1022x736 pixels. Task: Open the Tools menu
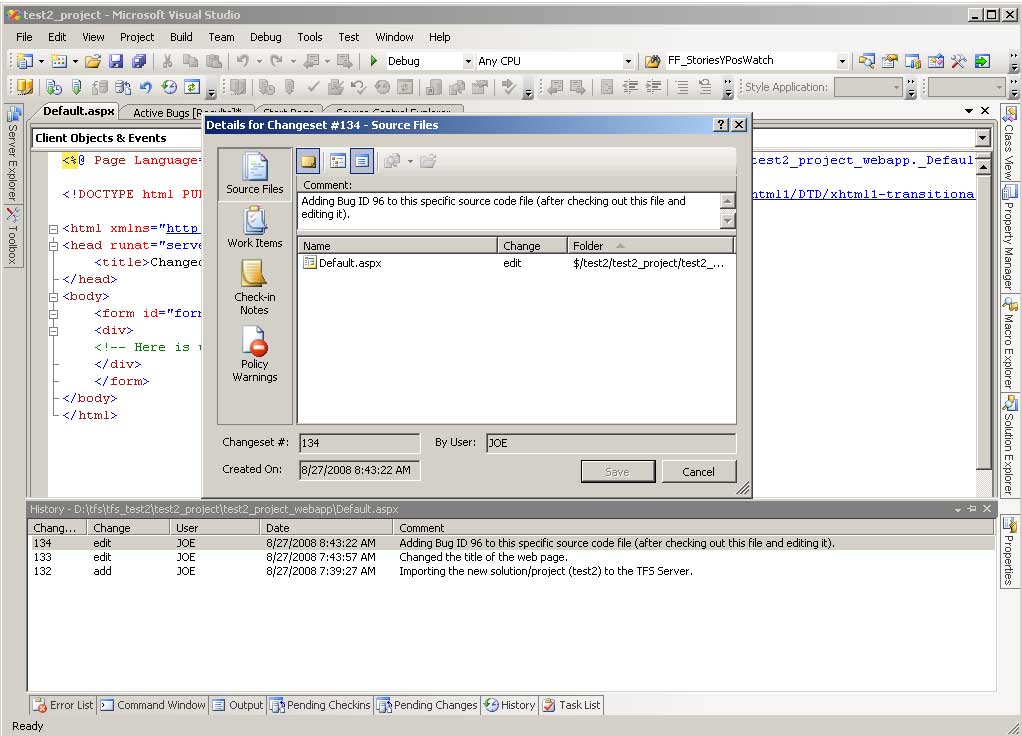pyautogui.click(x=310, y=37)
